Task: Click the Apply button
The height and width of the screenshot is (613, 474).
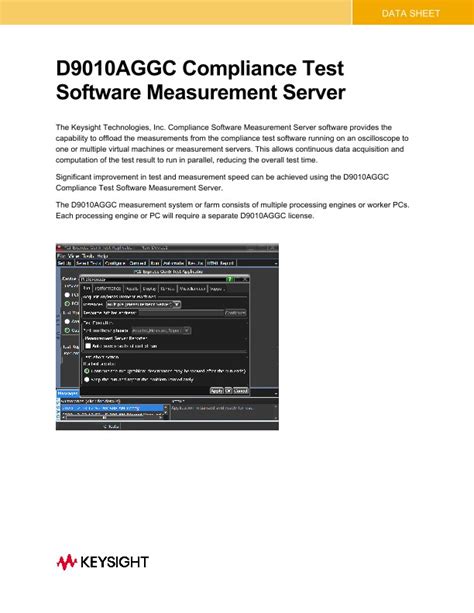Action: (216, 391)
